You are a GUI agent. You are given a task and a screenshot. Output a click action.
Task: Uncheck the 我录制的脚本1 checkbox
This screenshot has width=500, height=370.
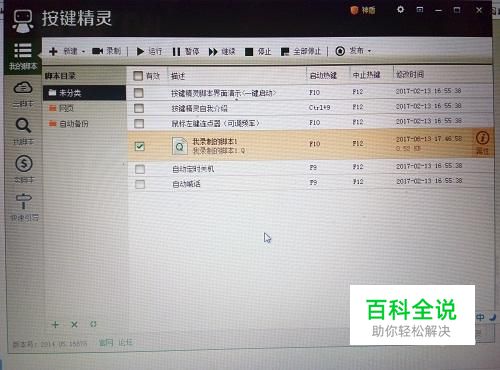(140, 146)
